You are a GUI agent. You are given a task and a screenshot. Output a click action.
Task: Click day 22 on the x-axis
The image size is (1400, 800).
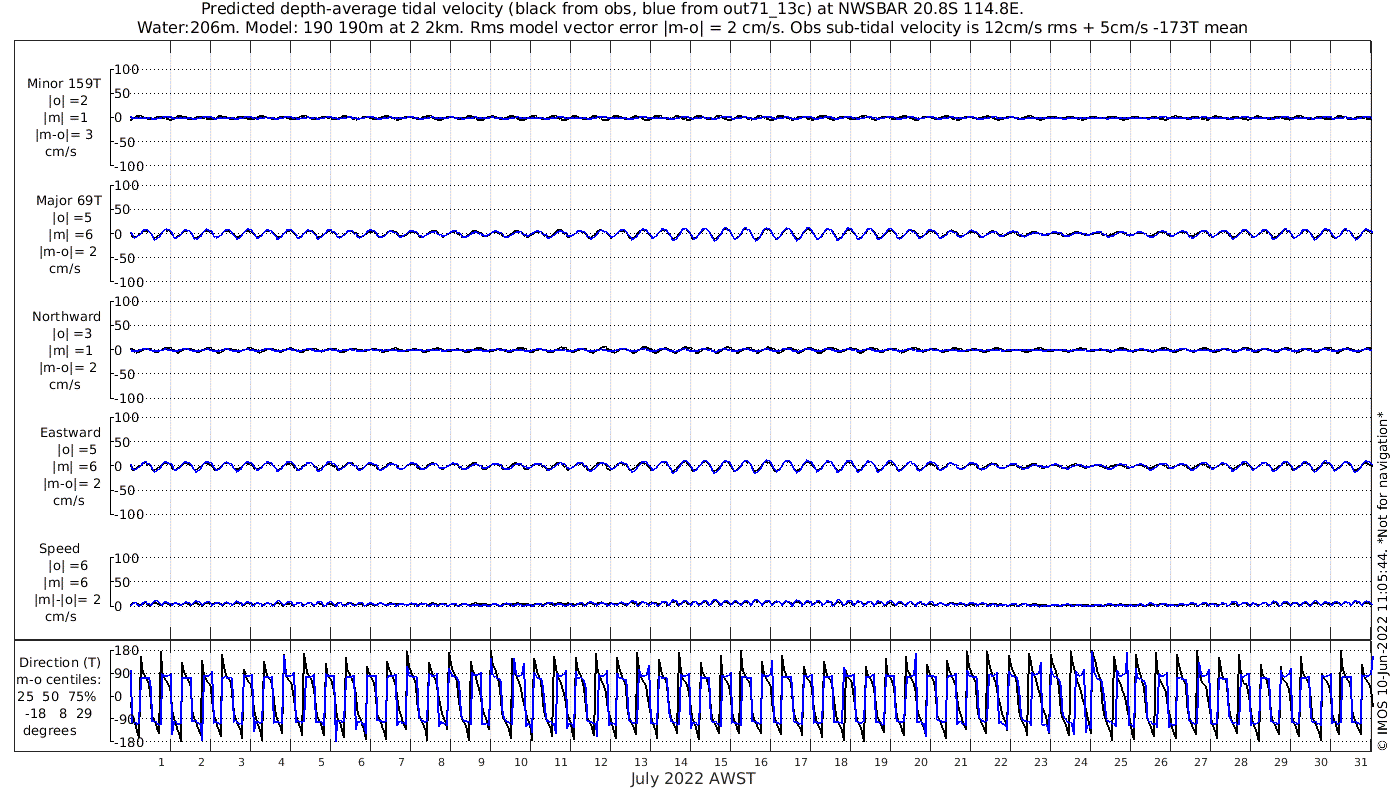[x=1001, y=762]
